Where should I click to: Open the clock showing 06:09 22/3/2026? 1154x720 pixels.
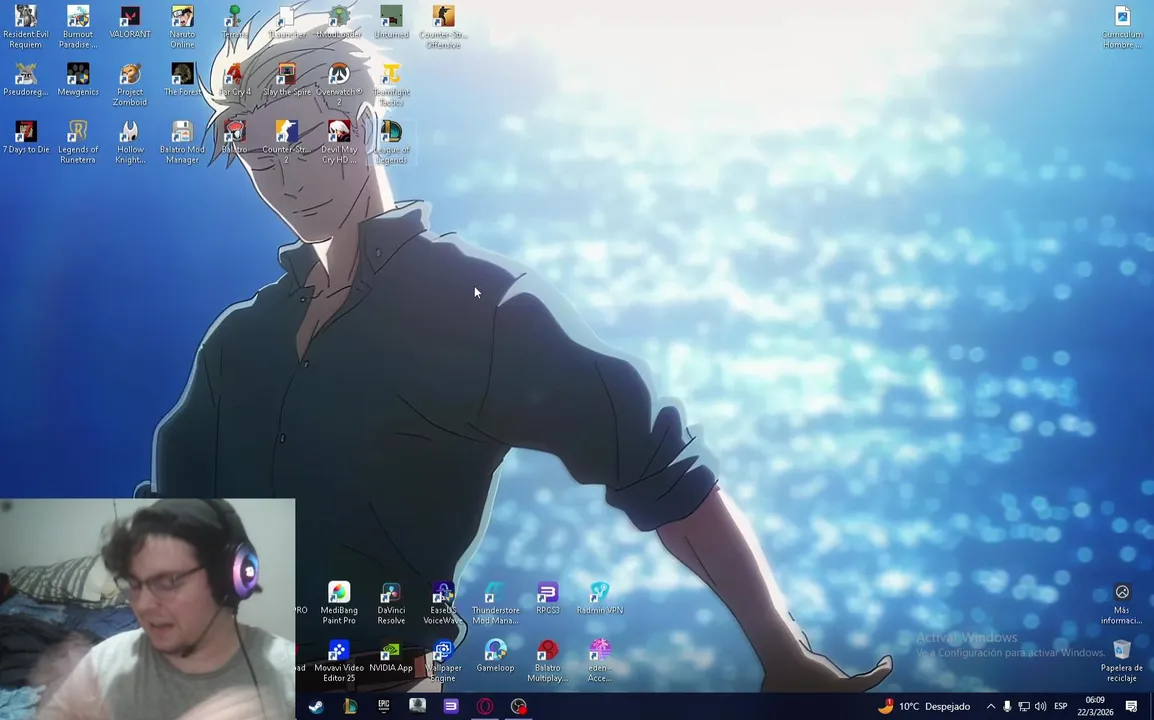pyautogui.click(x=1095, y=706)
